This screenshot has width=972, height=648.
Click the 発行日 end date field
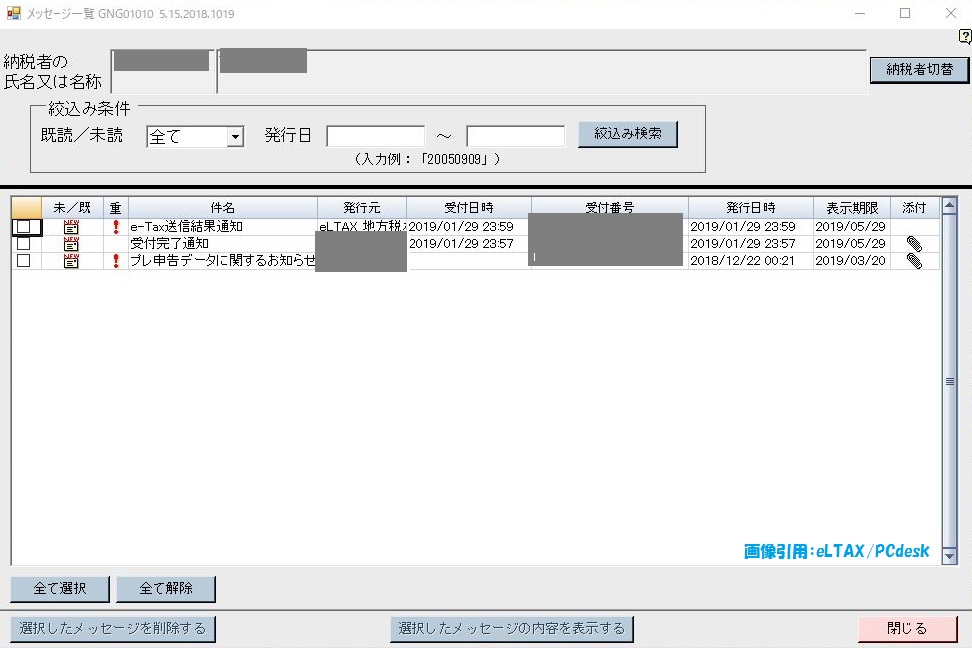(x=516, y=136)
